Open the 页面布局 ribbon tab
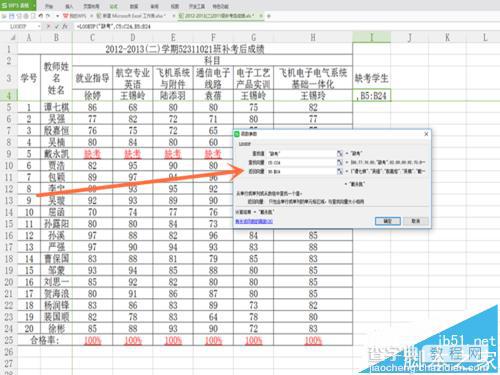 click(91, 6)
